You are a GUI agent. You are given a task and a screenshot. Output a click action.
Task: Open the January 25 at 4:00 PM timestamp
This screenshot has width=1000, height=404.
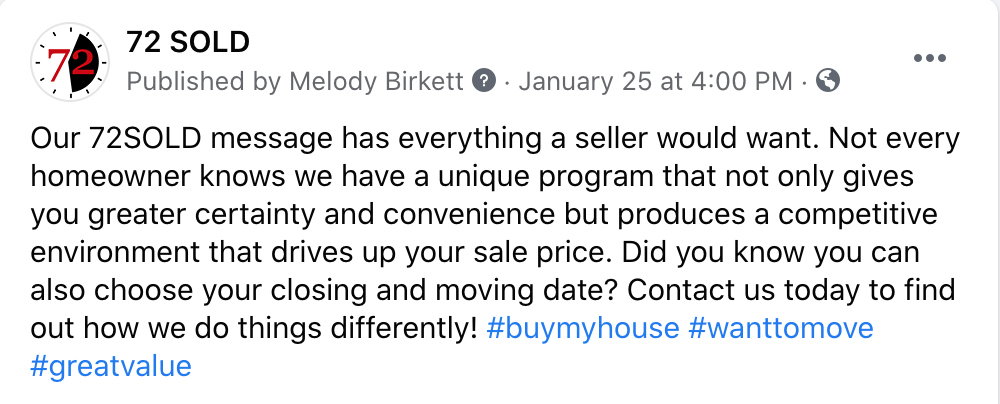coord(656,82)
